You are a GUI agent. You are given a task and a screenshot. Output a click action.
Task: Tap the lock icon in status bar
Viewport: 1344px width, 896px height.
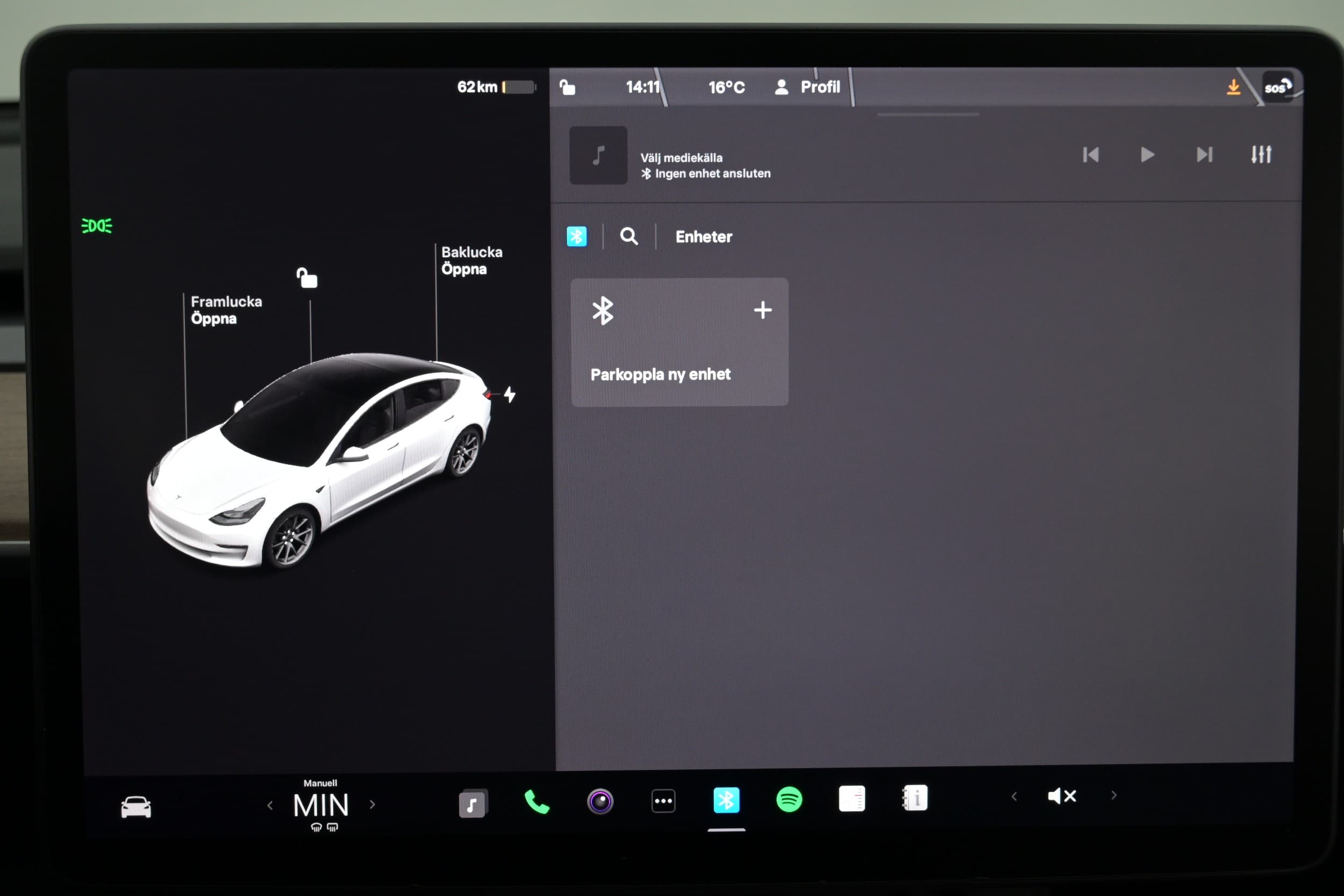tap(567, 88)
